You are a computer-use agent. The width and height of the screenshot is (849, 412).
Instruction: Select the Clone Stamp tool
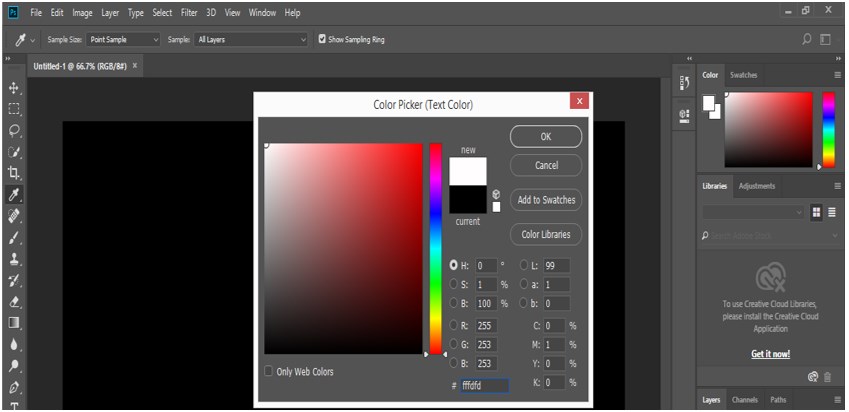click(14, 259)
